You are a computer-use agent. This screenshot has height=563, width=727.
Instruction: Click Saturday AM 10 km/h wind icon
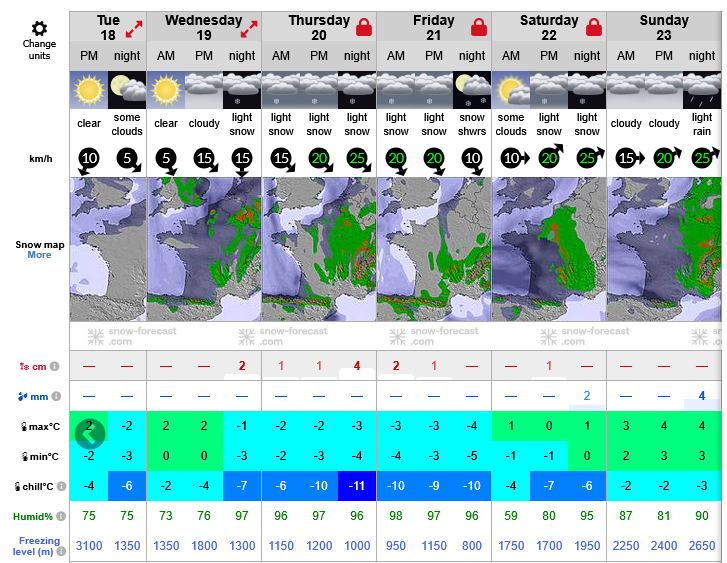515,159
